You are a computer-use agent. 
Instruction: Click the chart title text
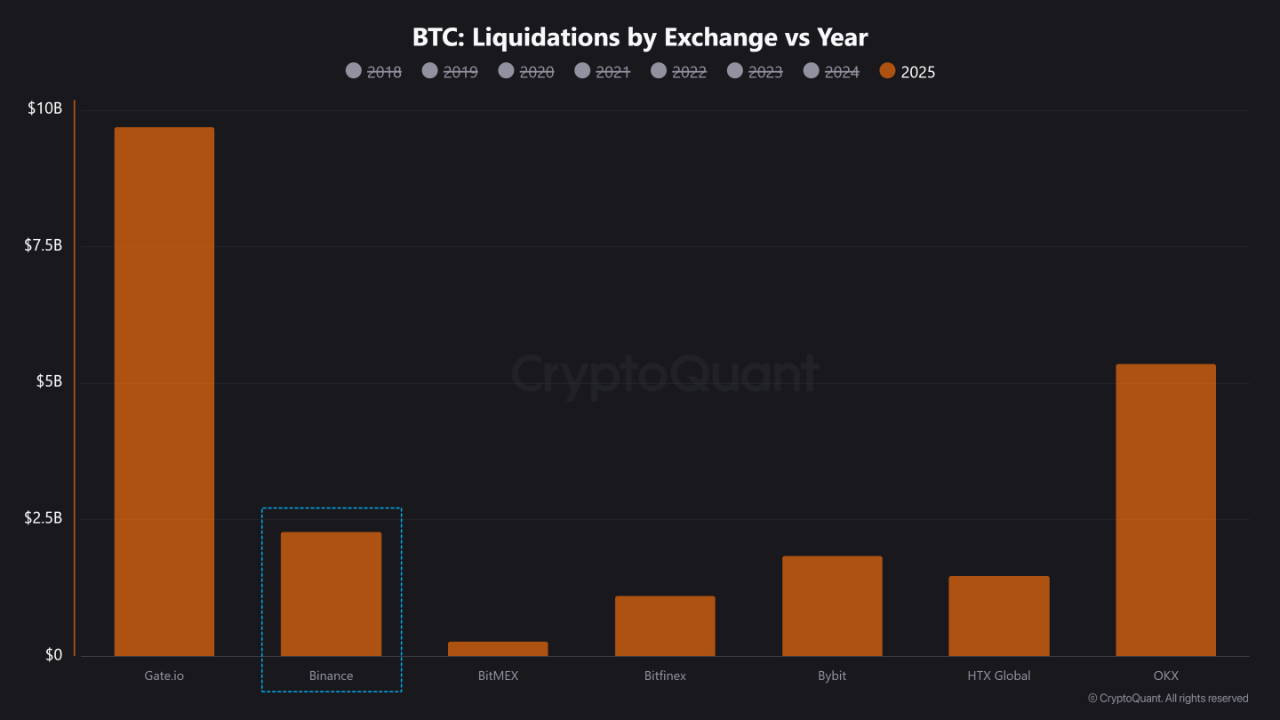click(x=640, y=38)
